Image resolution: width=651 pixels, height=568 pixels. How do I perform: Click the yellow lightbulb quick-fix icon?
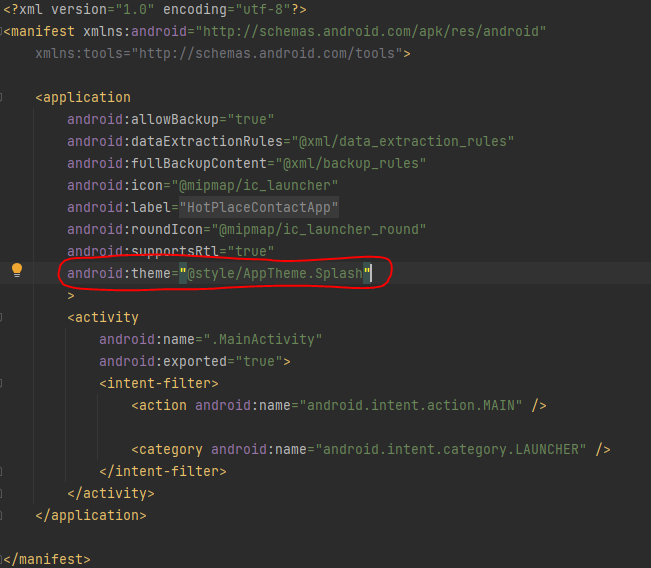point(17,270)
